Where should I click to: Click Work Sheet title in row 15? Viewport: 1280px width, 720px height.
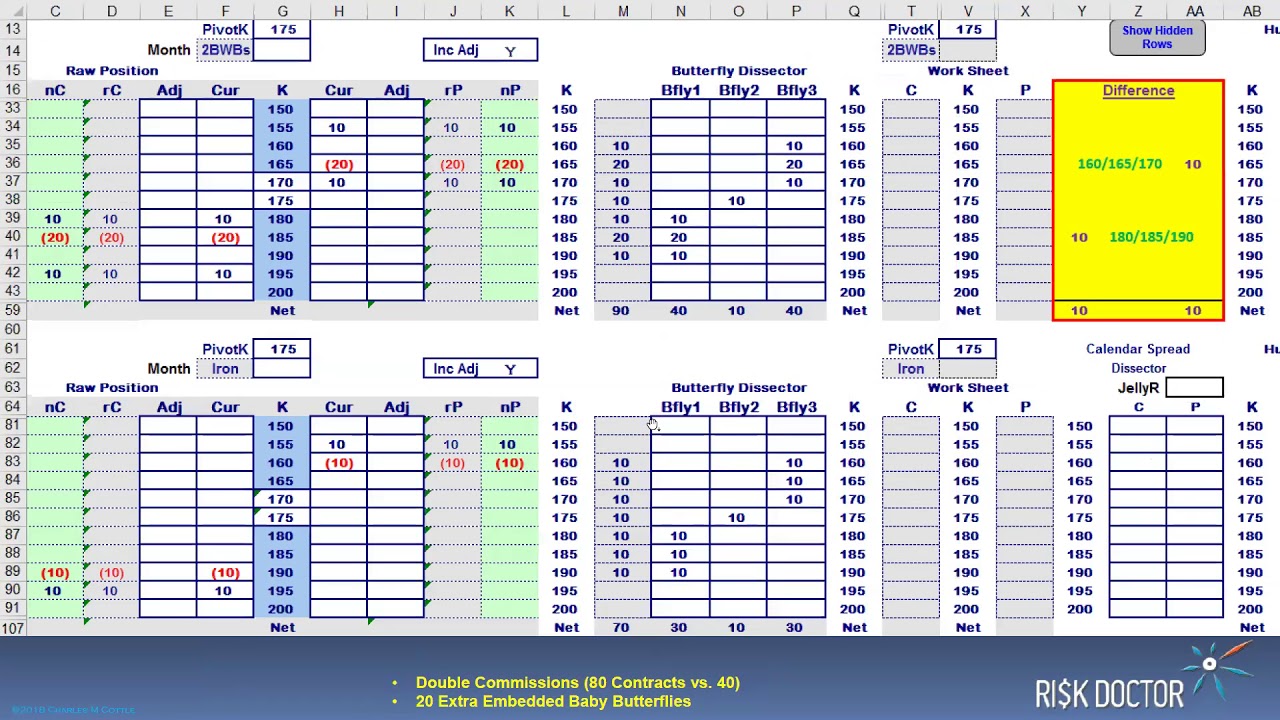click(968, 71)
